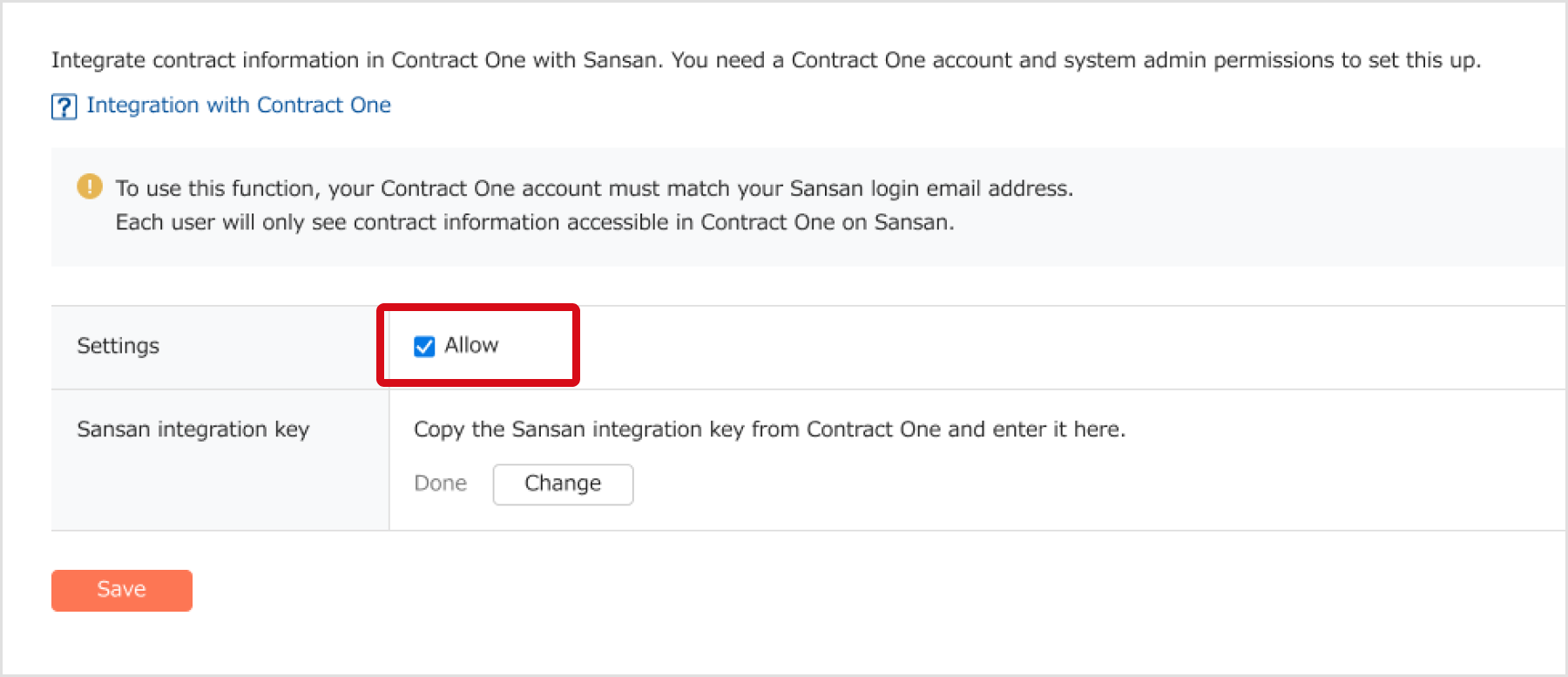This screenshot has width=1568, height=677.
Task: Click the checked blue checkbox icon
Action: (423, 346)
